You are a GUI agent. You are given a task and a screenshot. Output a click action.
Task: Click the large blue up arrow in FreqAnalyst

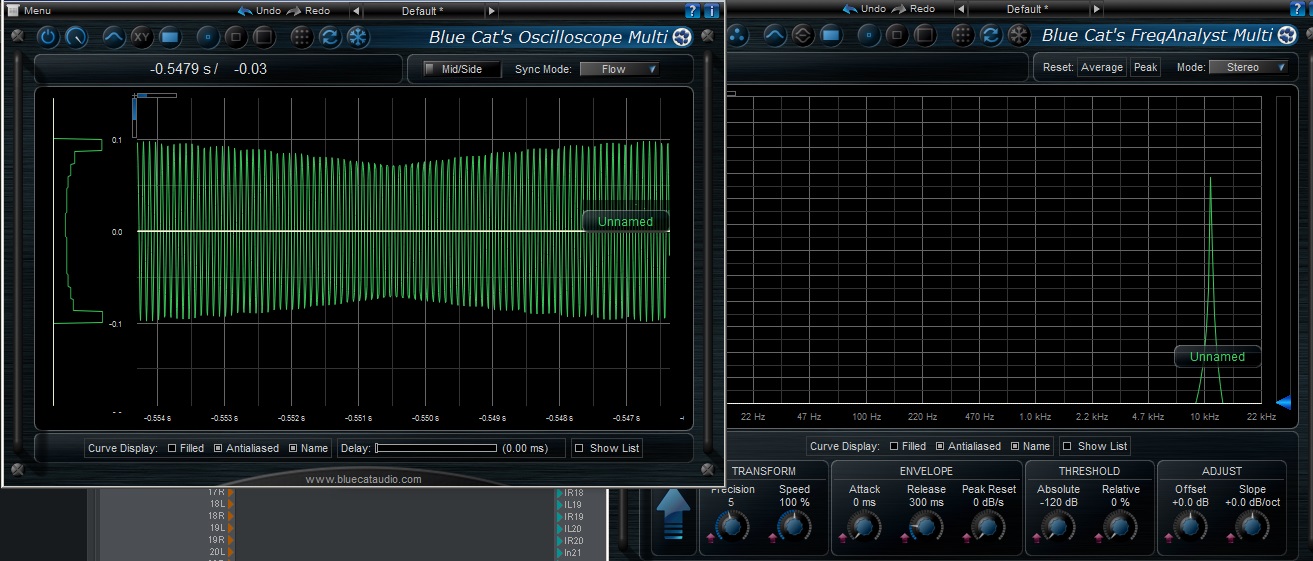point(675,512)
